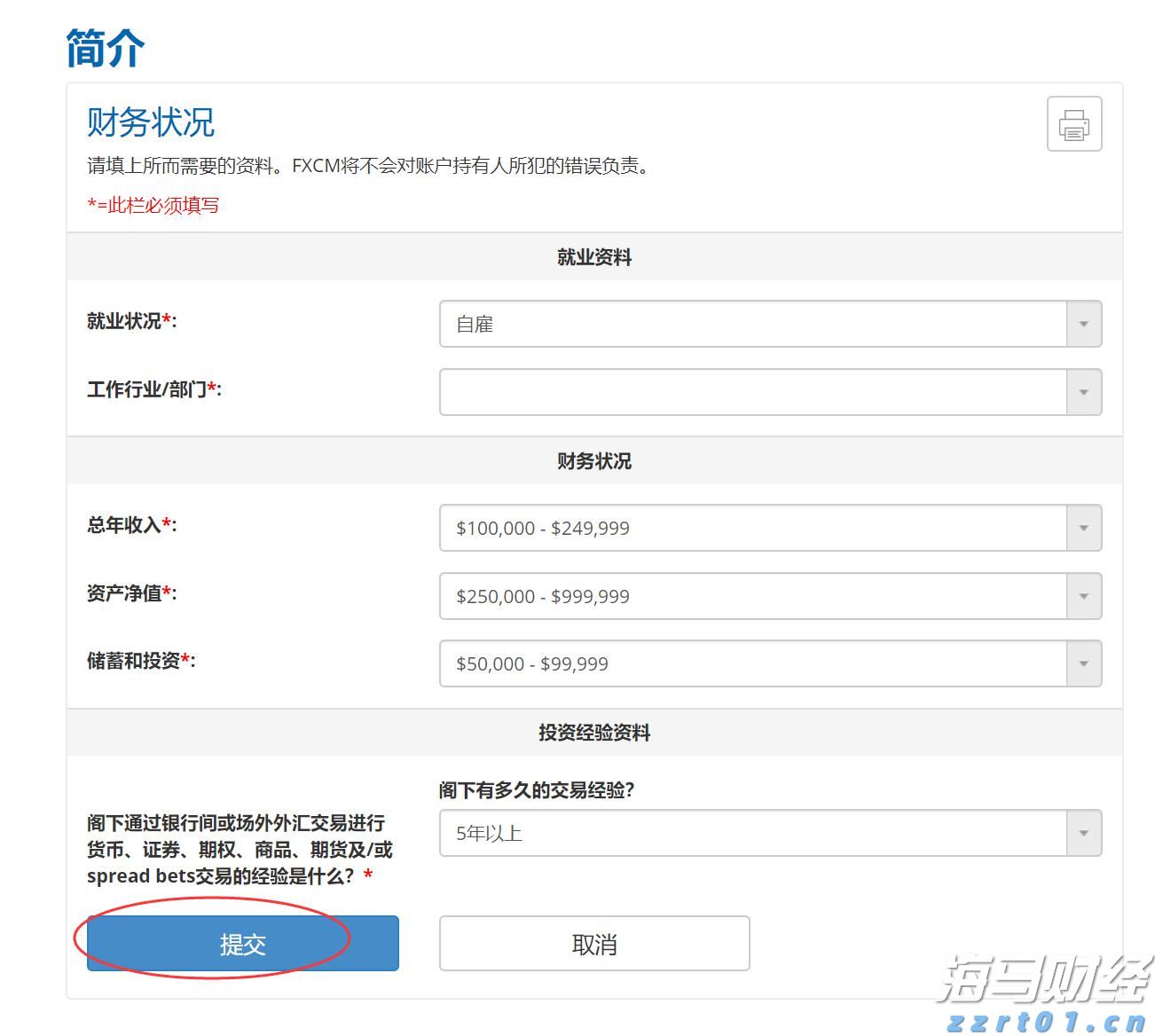Click the circled 提交 submit button
Viewport: 1155px width, 1036px height.
[242, 943]
